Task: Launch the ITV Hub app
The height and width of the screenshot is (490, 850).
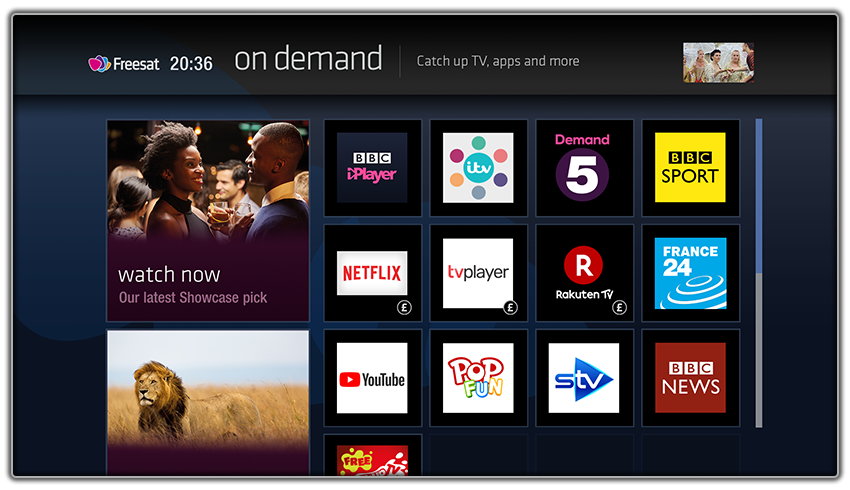Action: coord(478,168)
